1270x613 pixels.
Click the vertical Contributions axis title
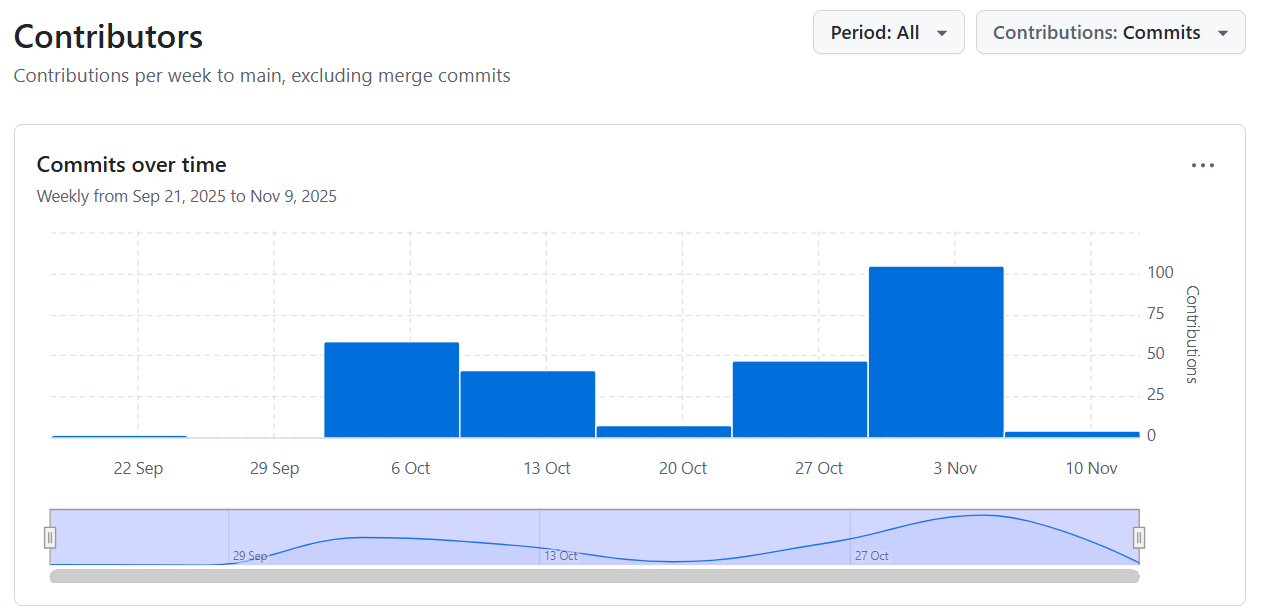pyautogui.click(x=1191, y=334)
